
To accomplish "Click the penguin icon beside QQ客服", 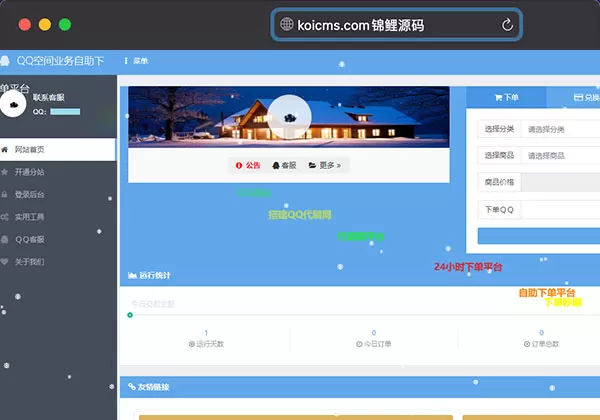I will coord(4,239).
